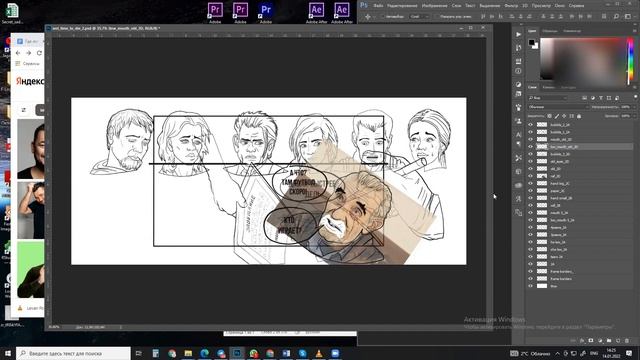This screenshot has height=360, width=640.
Task: Open the History panel icon in collapsed dock
Action: point(518,48)
